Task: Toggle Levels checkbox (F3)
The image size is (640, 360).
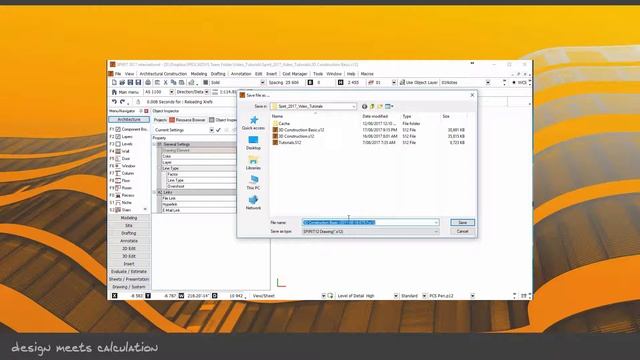Action: [118, 144]
